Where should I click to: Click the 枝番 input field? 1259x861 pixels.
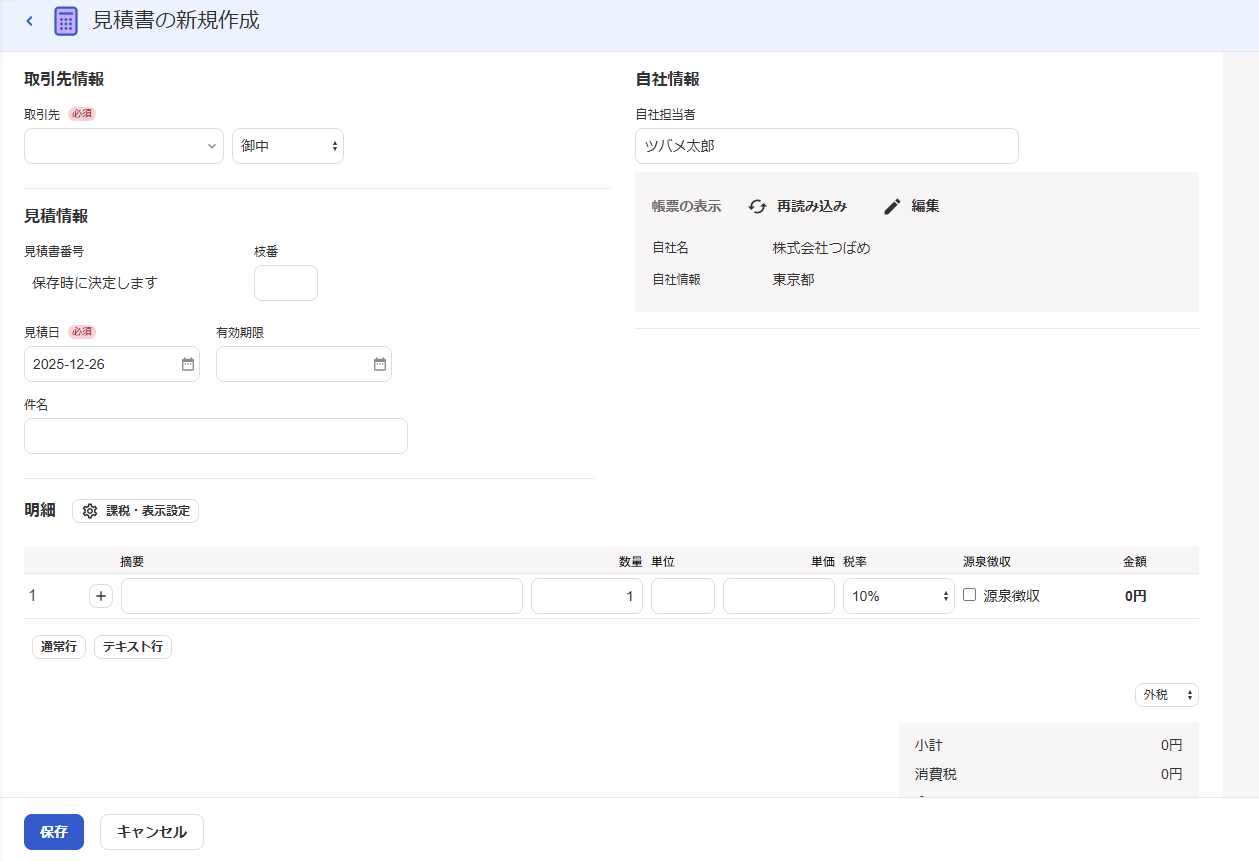click(x=286, y=283)
